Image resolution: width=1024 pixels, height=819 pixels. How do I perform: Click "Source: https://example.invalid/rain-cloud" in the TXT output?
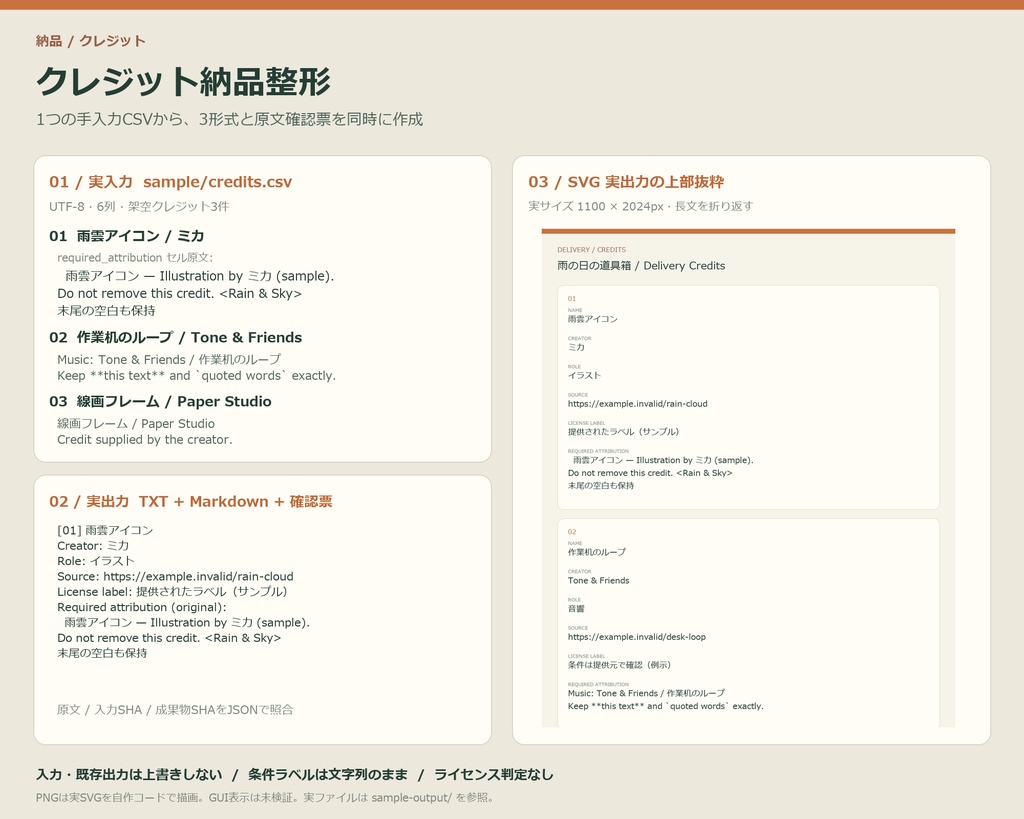pos(175,576)
